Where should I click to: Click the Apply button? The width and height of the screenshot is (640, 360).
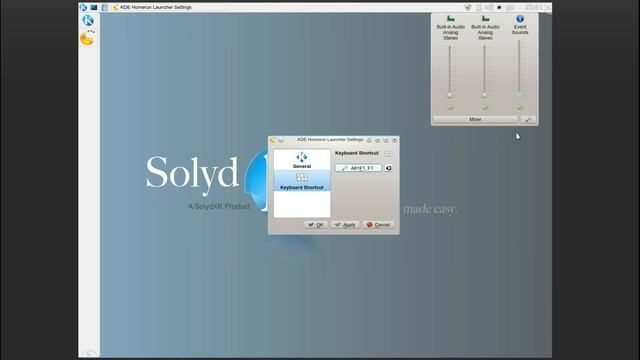coord(345,225)
